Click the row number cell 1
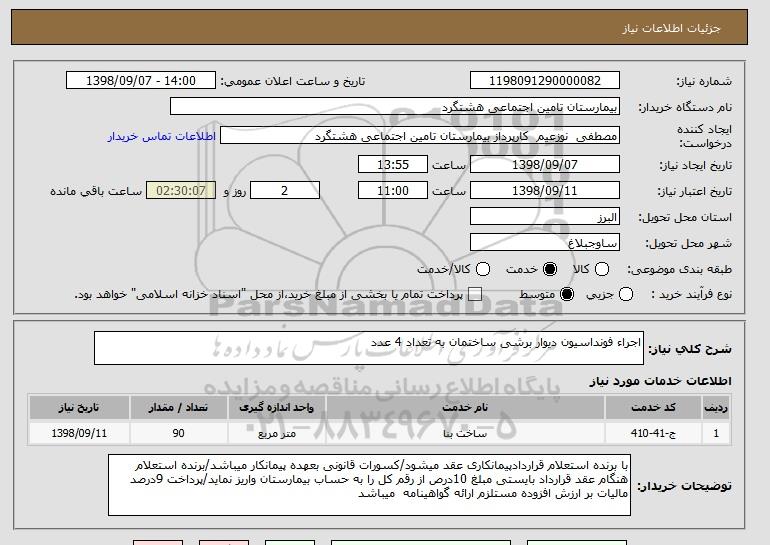This screenshot has height=545, width=770. [x=716, y=433]
